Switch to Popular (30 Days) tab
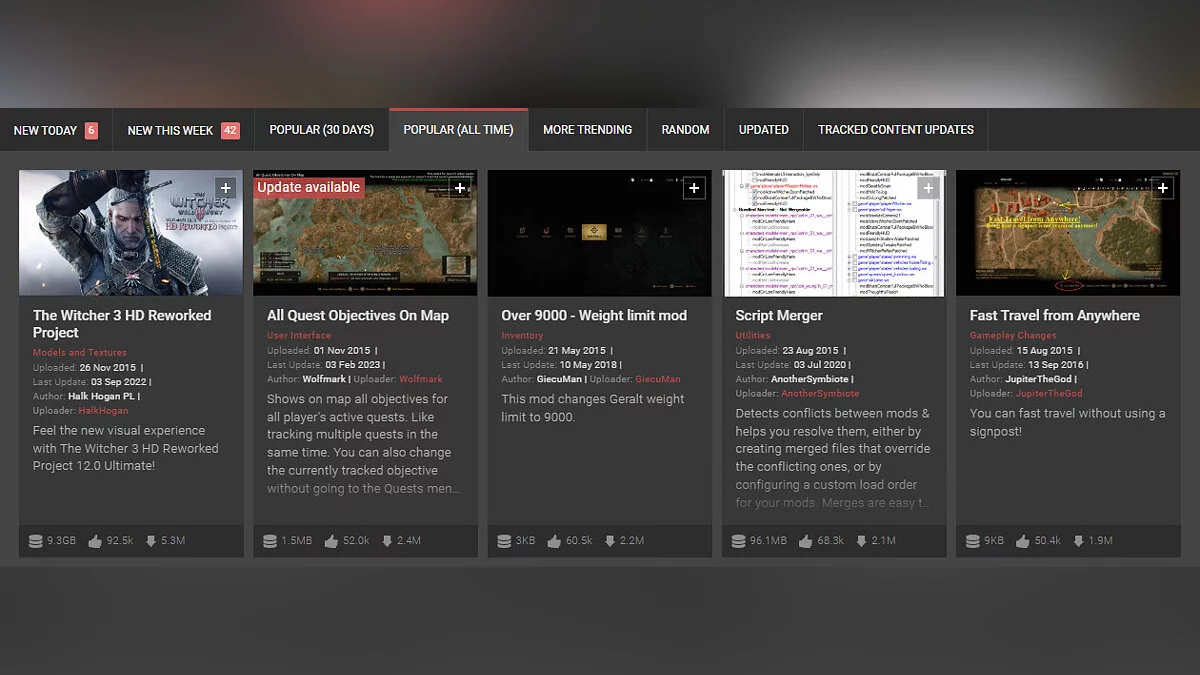The image size is (1200, 675). click(322, 130)
